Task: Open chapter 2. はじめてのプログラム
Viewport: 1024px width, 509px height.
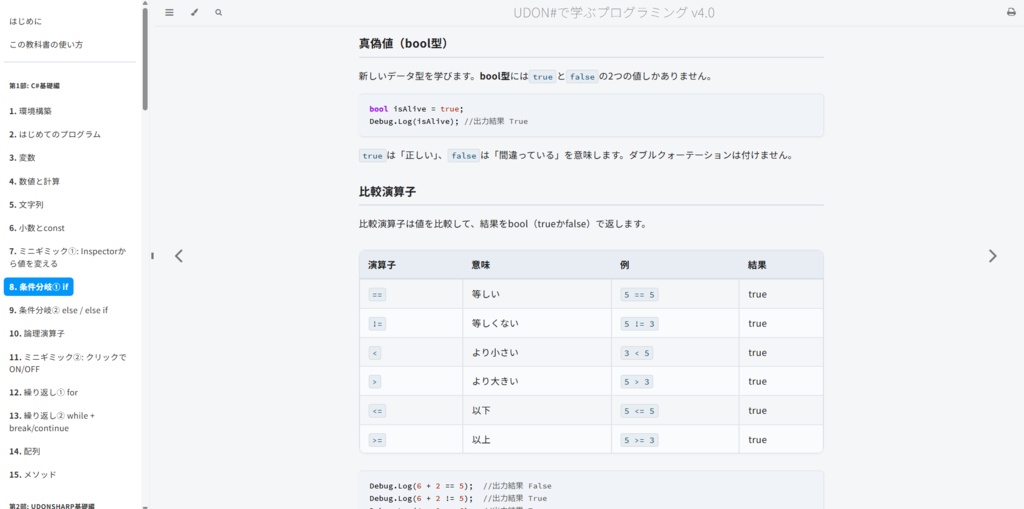Action: pyautogui.click(x=55, y=135)
